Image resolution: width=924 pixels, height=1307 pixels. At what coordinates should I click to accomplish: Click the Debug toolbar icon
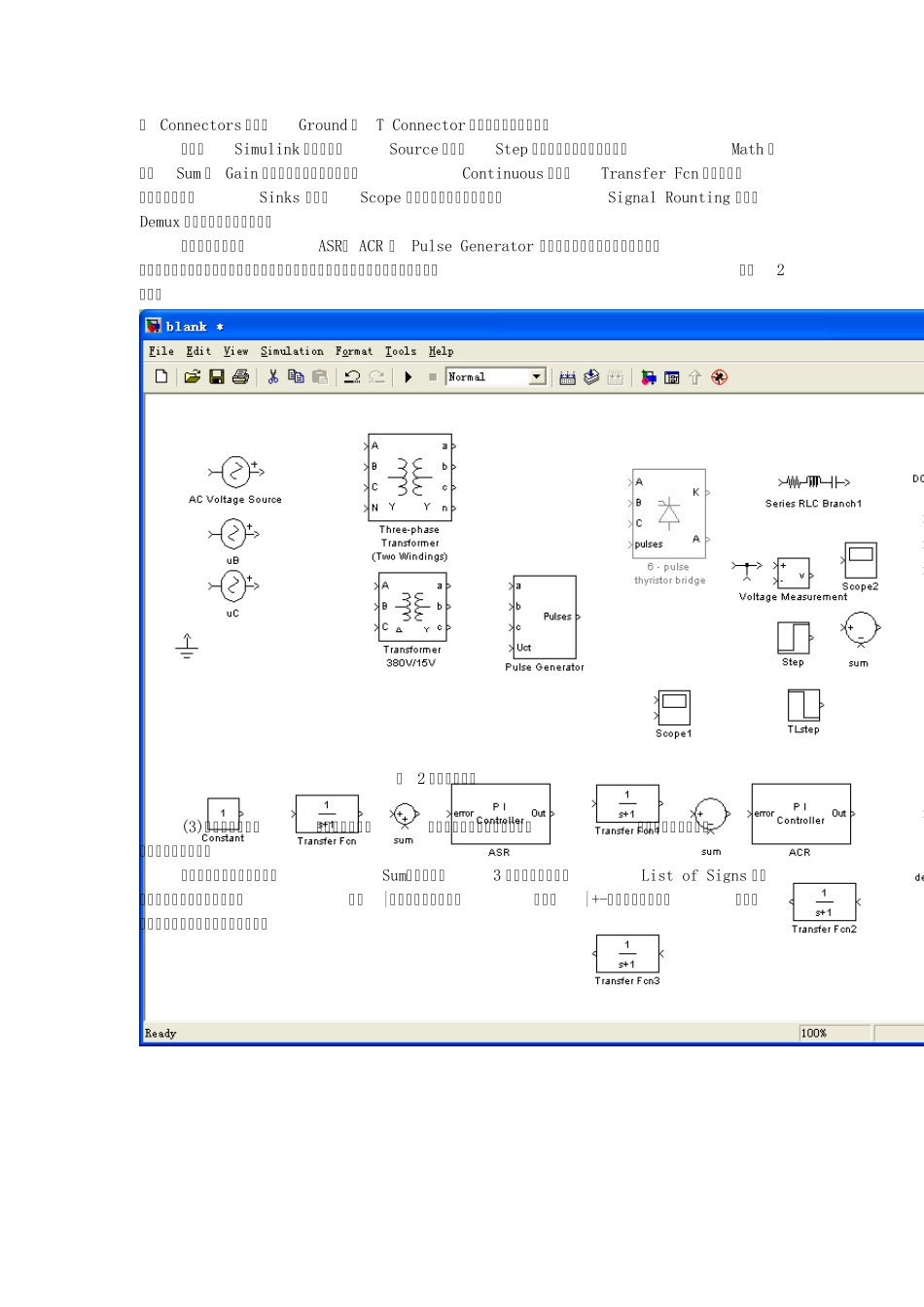719,377
